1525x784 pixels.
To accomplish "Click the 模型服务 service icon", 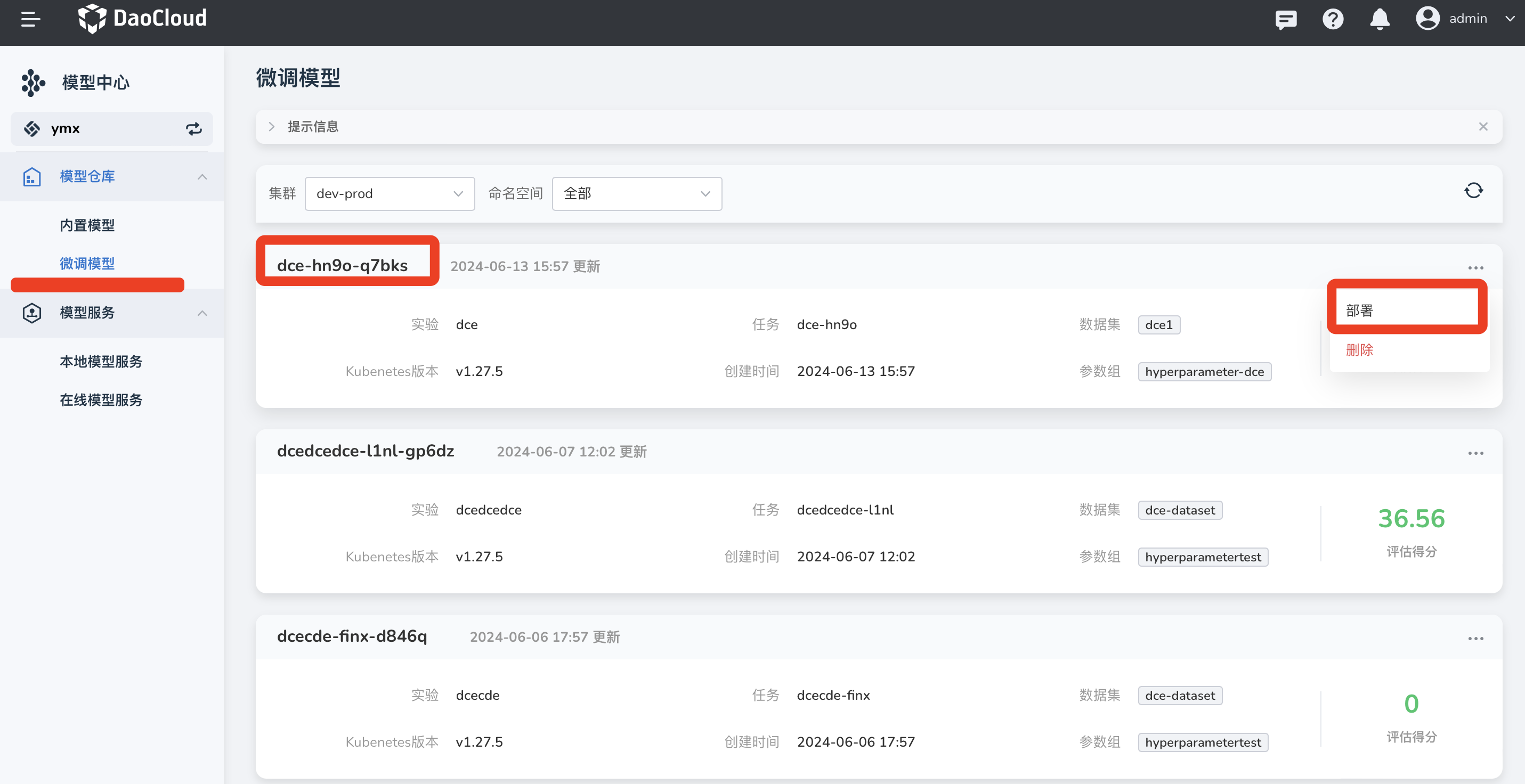I will pyautogui.click(x=31, y=313).
